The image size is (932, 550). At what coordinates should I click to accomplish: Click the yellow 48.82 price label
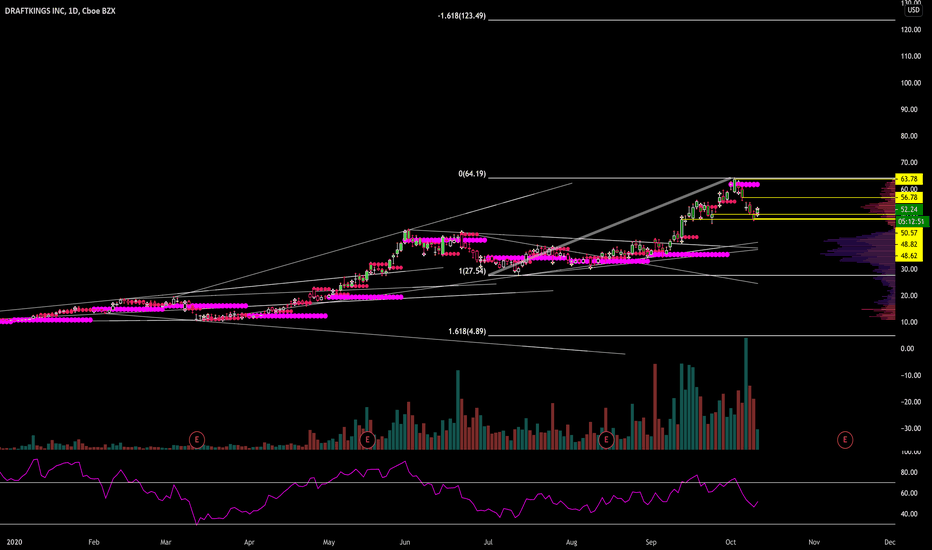(x=909, y=244)
